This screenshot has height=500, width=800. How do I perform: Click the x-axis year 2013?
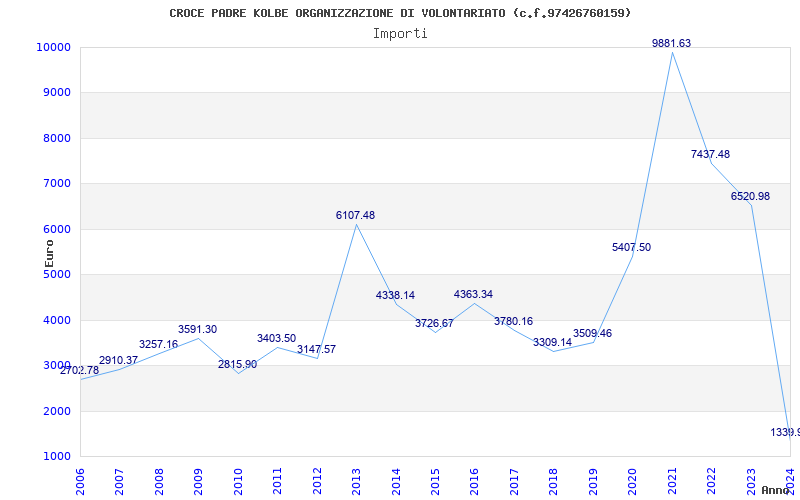tap(357, 482)
